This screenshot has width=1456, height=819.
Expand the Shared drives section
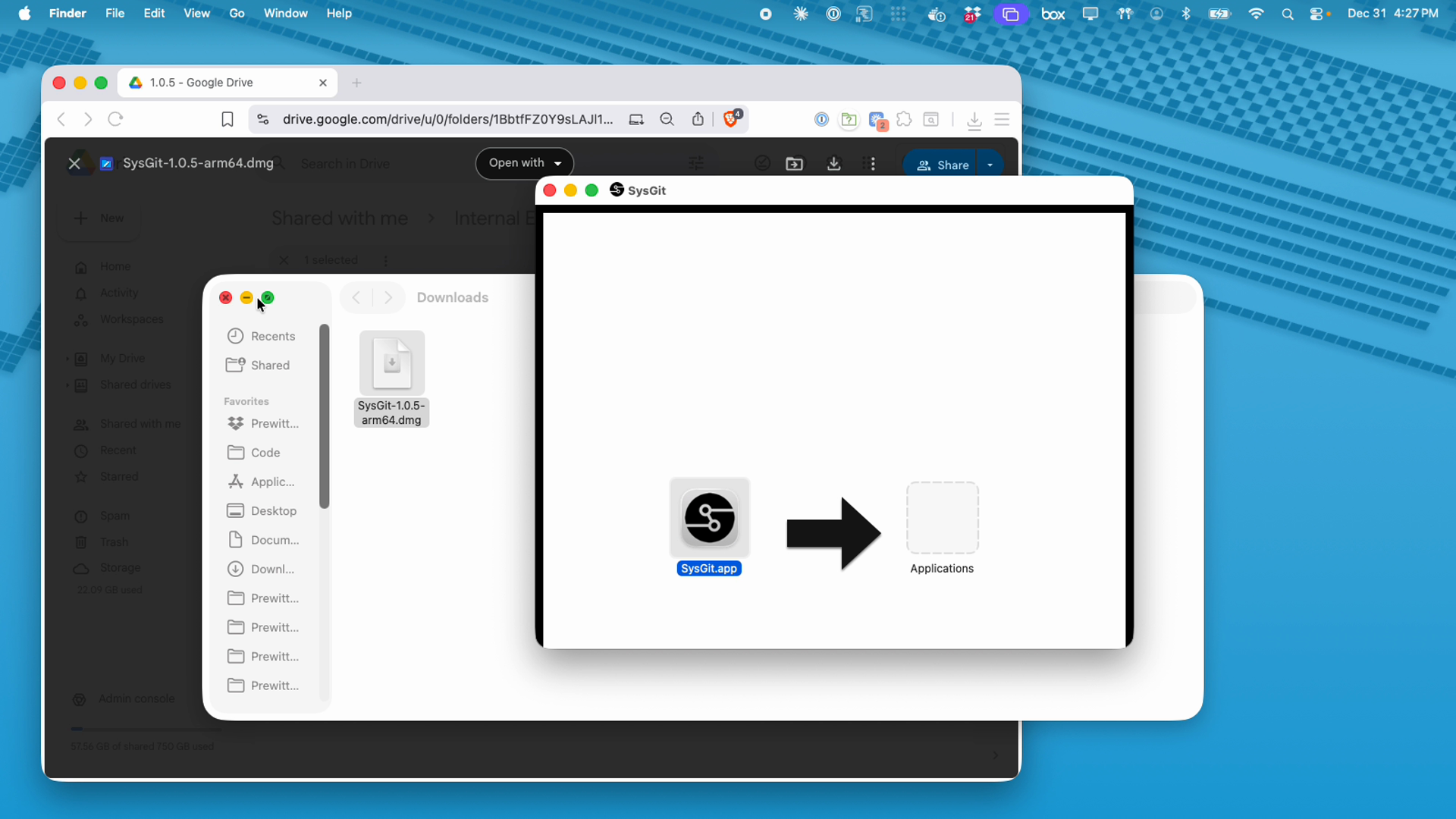click(68, 385)
